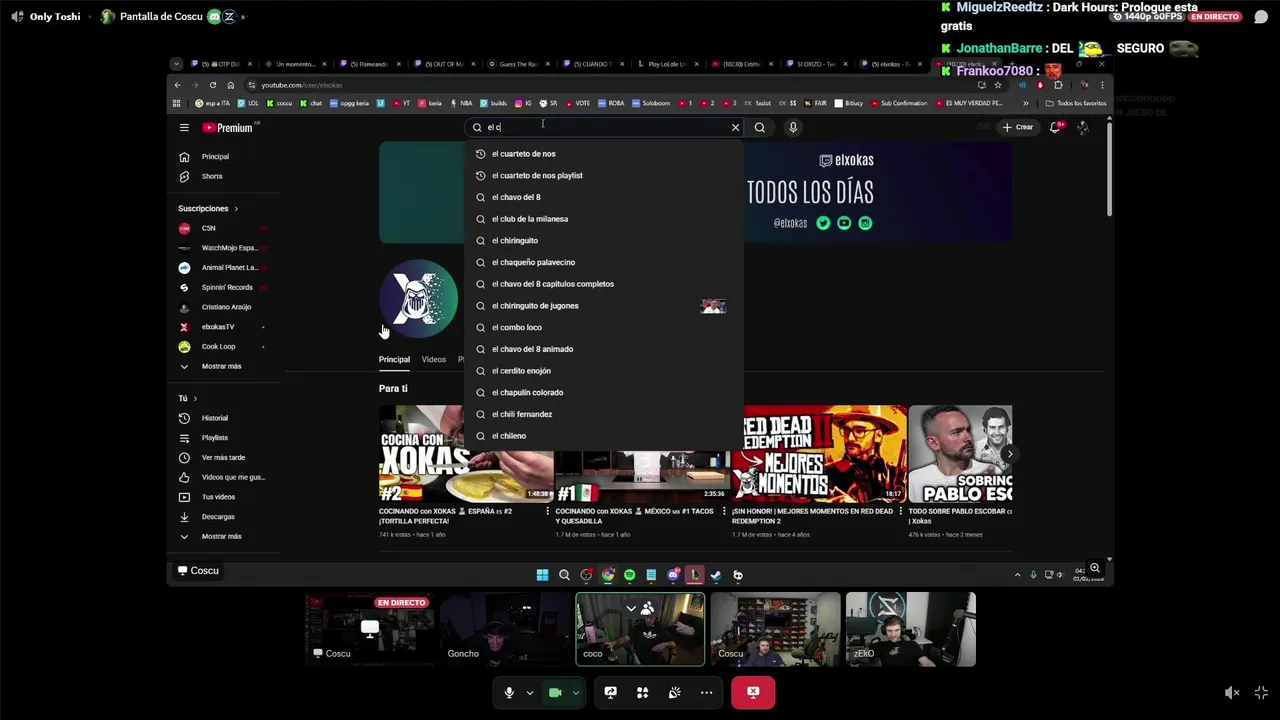The height and width of the screenshot is (720, 1280).
Task: Click the browser back arrow
Action: 177,85
